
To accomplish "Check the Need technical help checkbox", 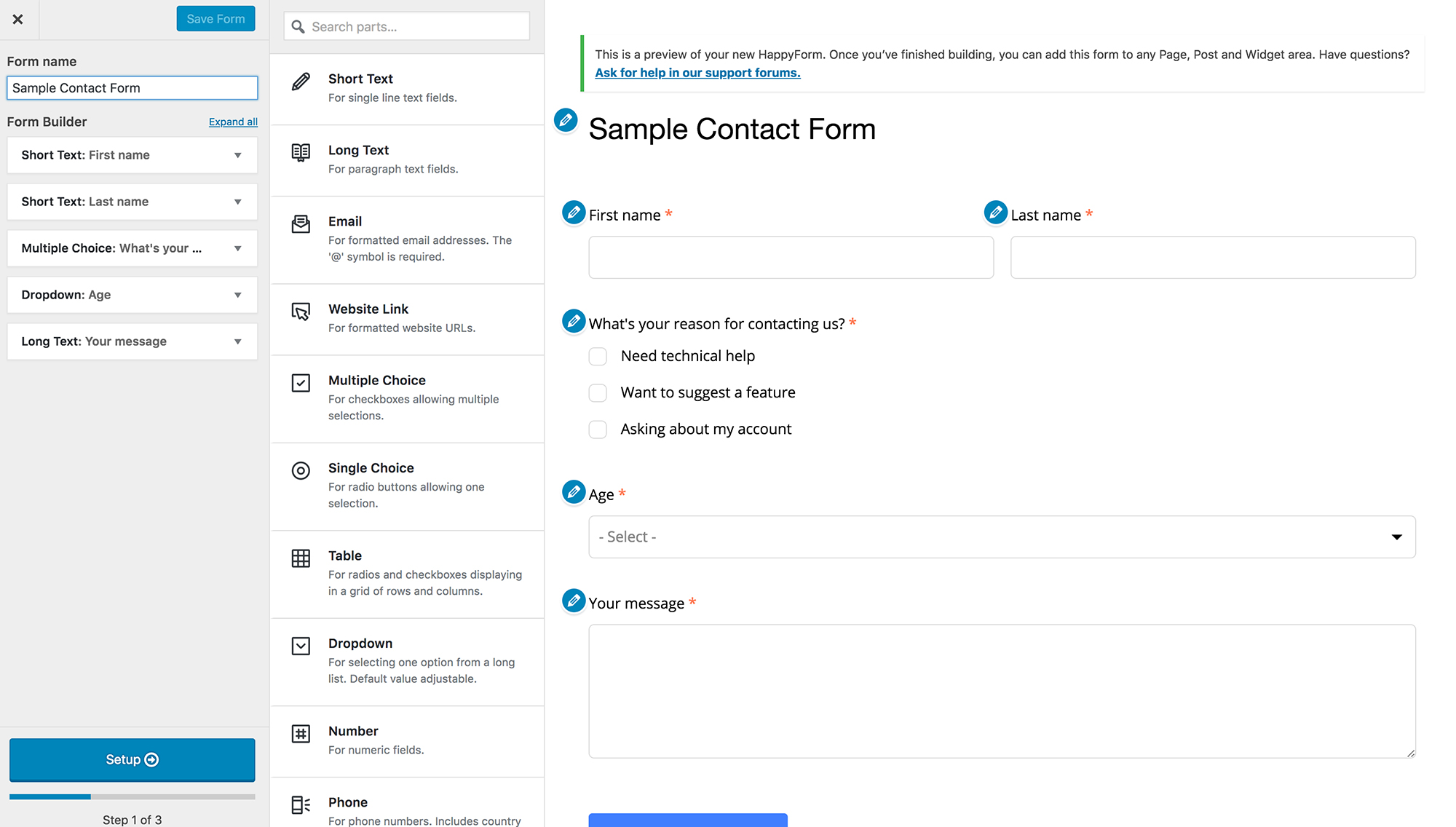I will click(598, 356).
